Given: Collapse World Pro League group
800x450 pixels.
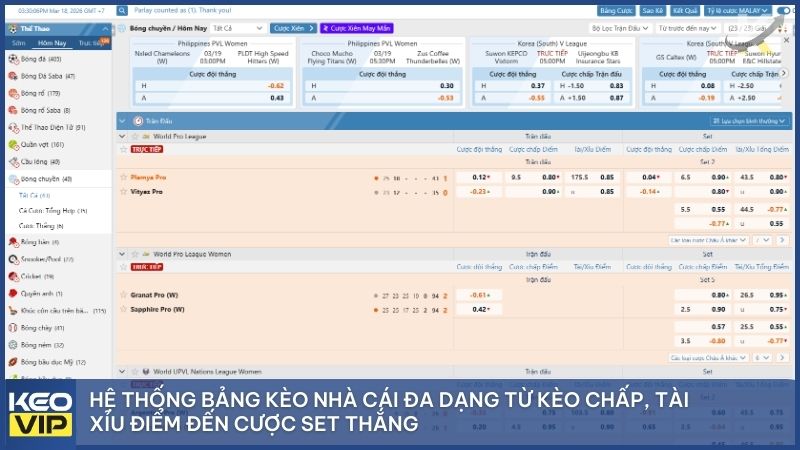Looking at the screenshot, I should (122, 137).
